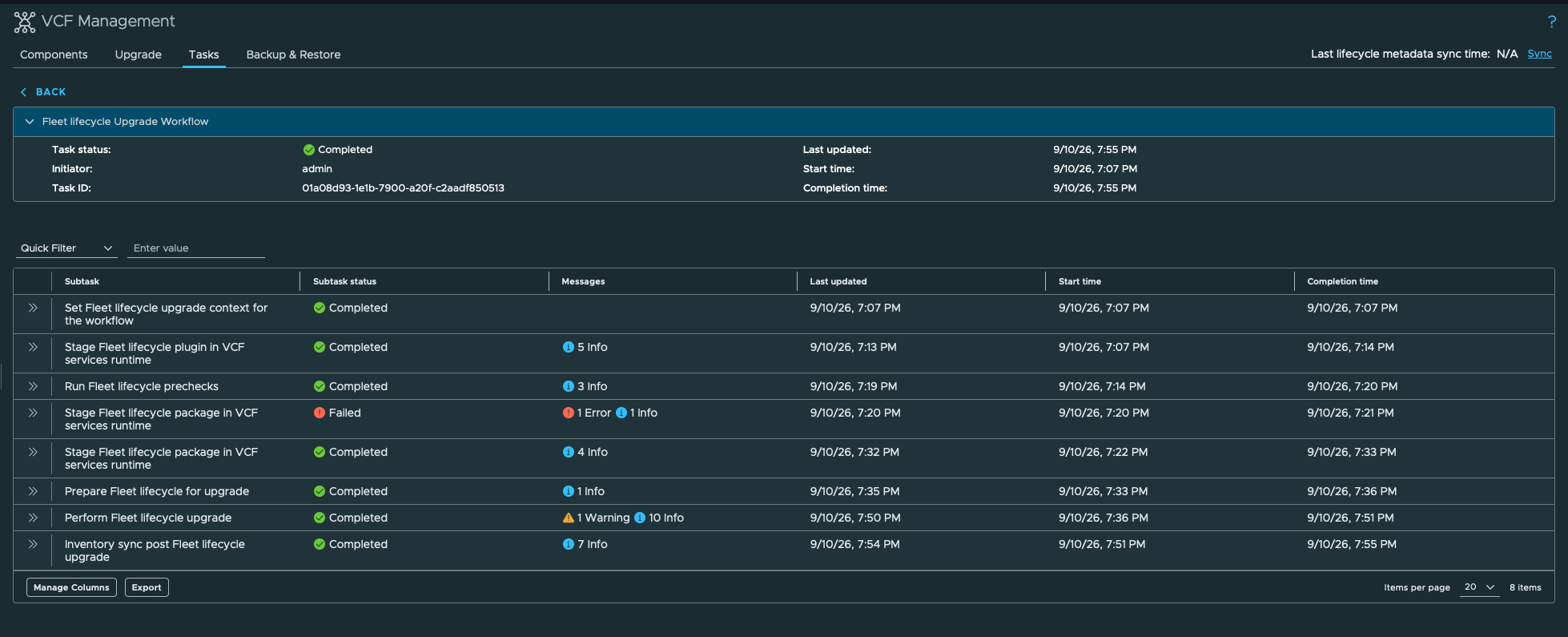Click the Enter value filter field
The width and height of the screenshot is (1568, 637).
[196, 248]
